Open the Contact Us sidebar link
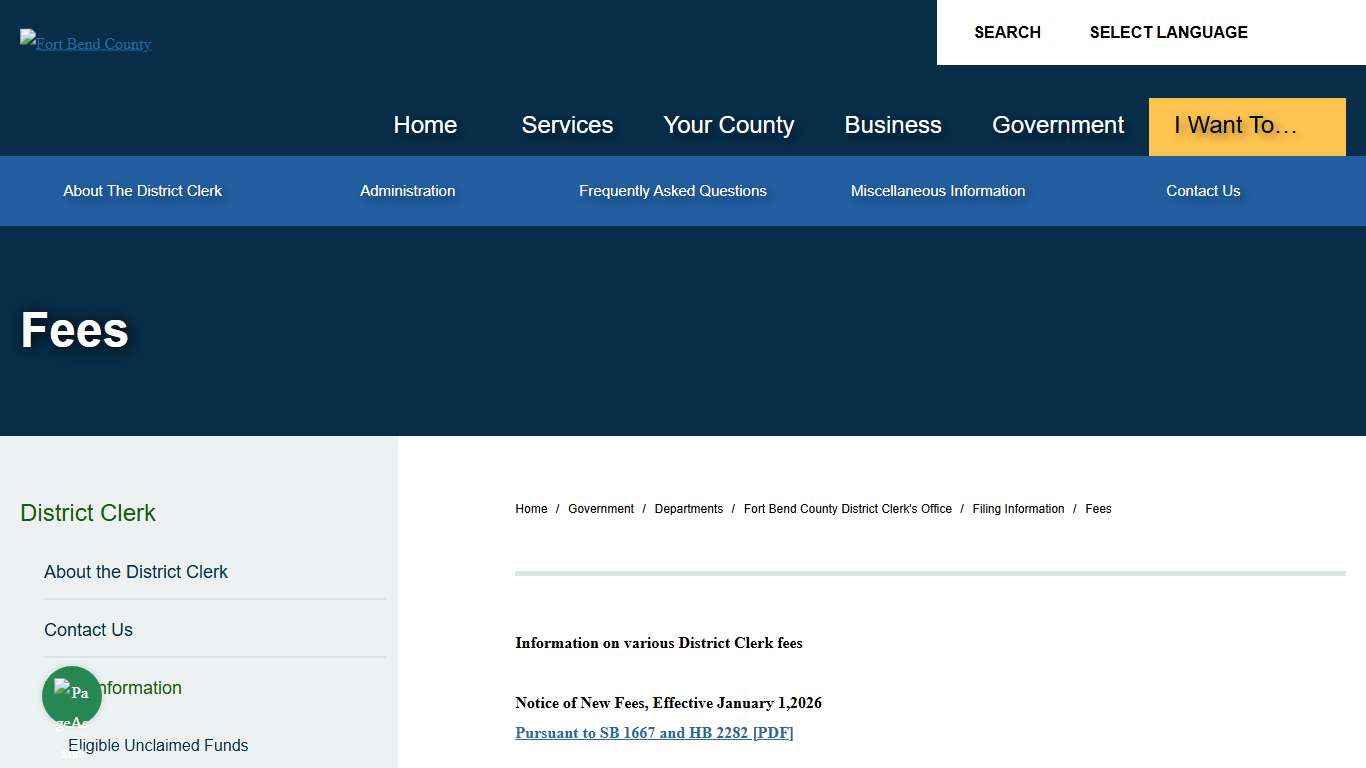Viewport: 1366px width, 768px height. click(88, 629)
